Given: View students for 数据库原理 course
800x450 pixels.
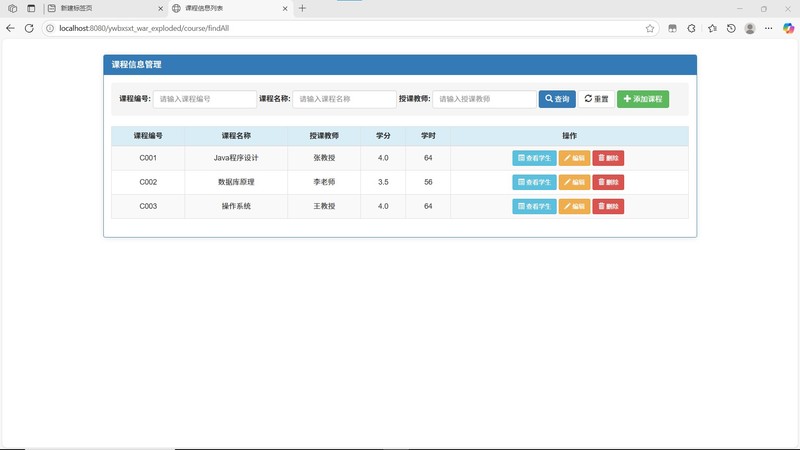Looking at the screenshot, I should [534, 182].
